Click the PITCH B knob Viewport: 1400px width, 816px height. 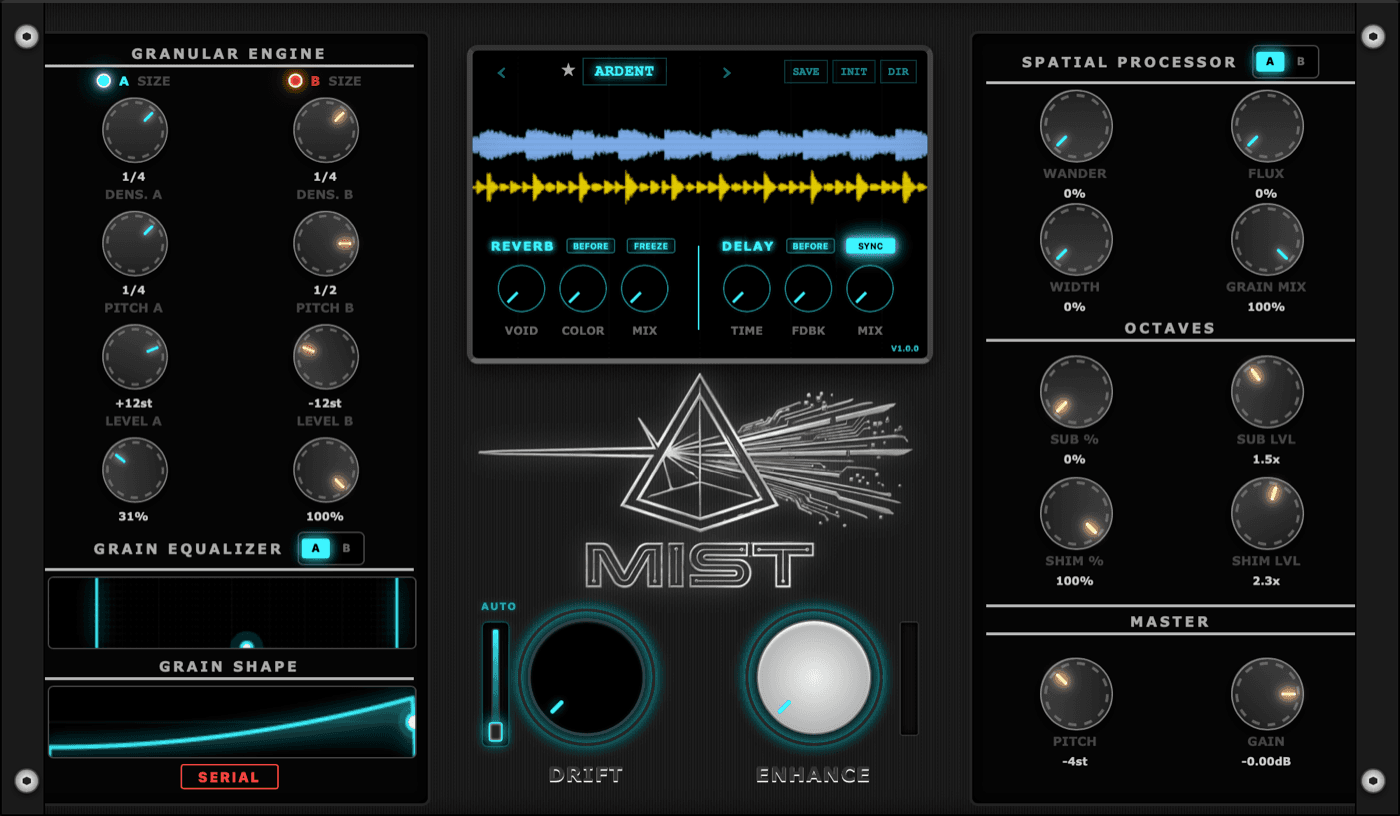pos(326,357)
